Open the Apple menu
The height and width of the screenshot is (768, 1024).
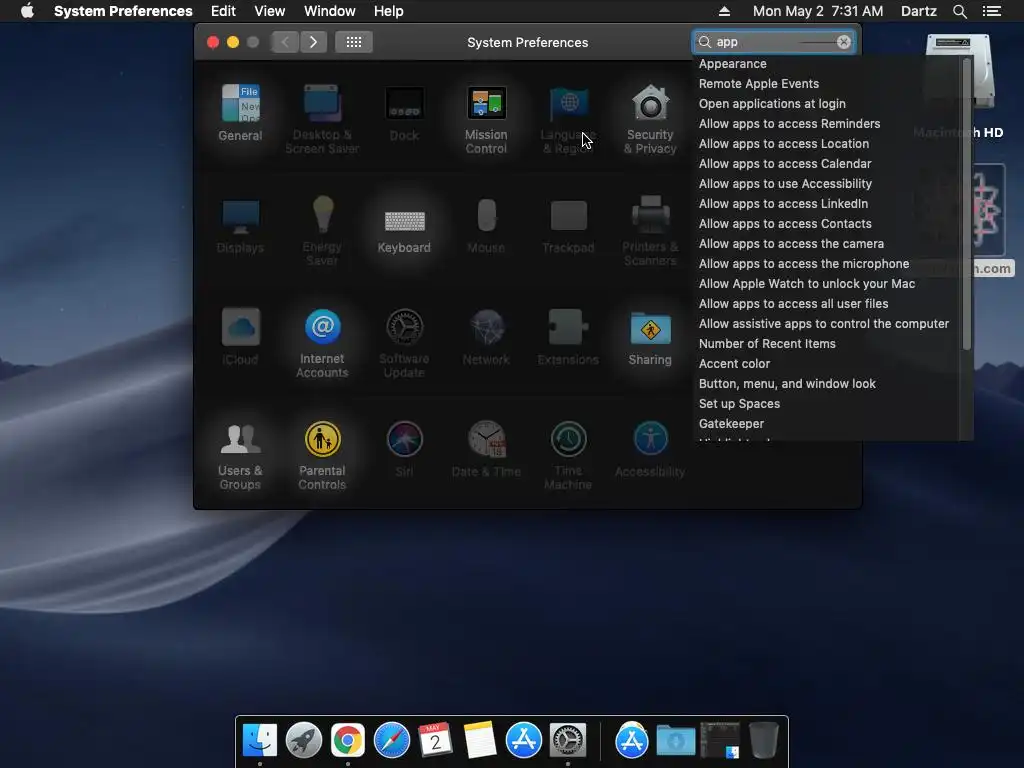[x=27, y=11]
